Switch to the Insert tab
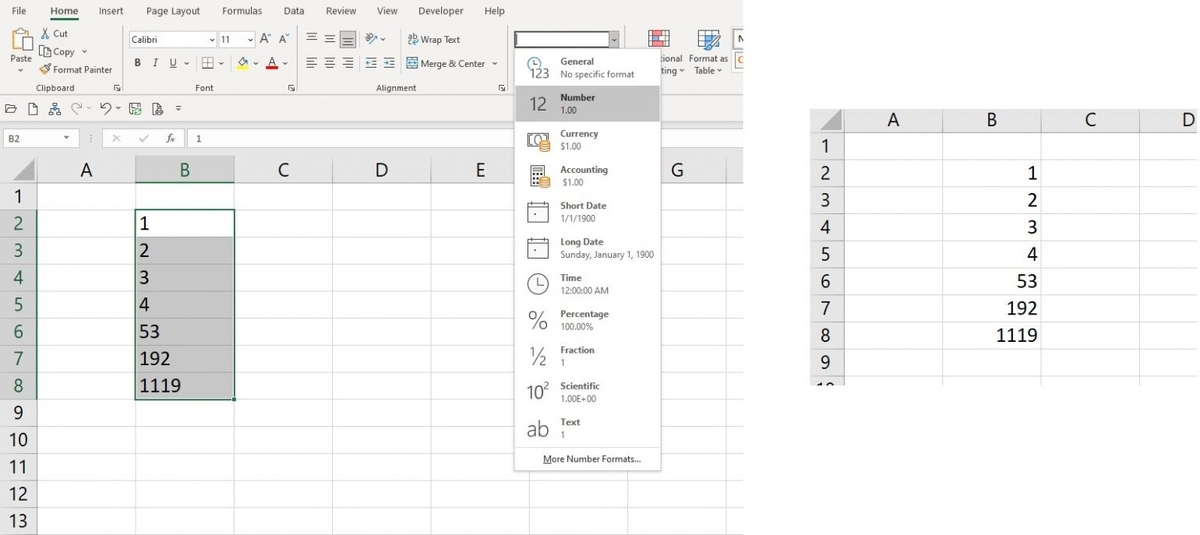1200x535 pixels. pos(111,11)
